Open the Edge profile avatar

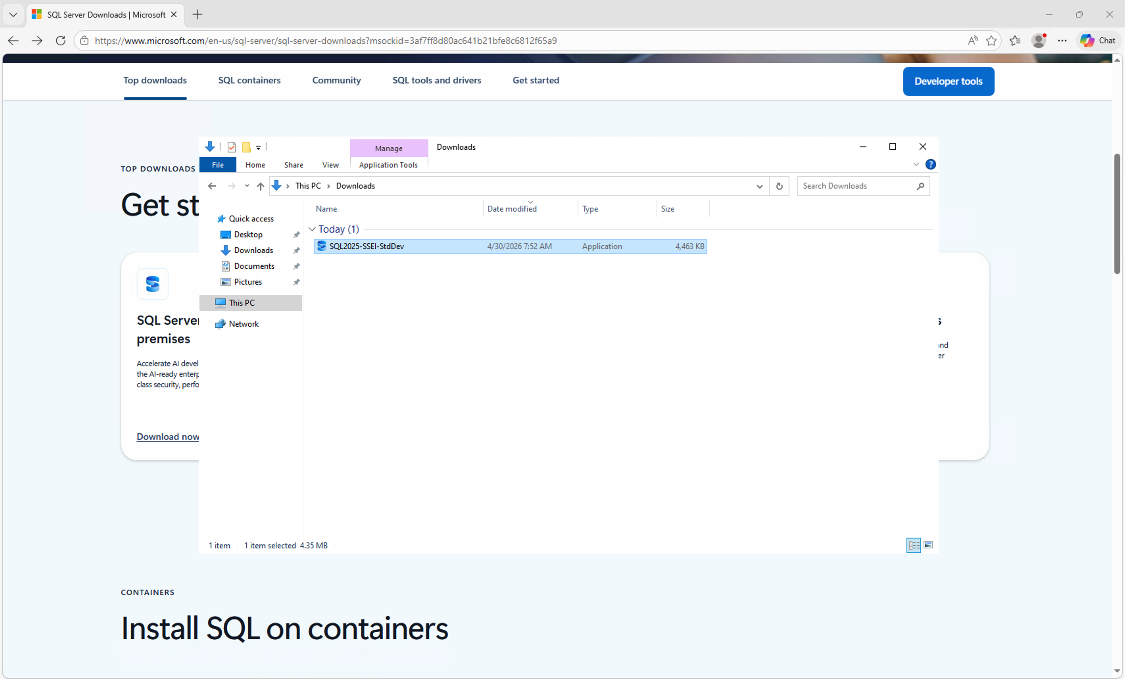[x=1038, y=41]
